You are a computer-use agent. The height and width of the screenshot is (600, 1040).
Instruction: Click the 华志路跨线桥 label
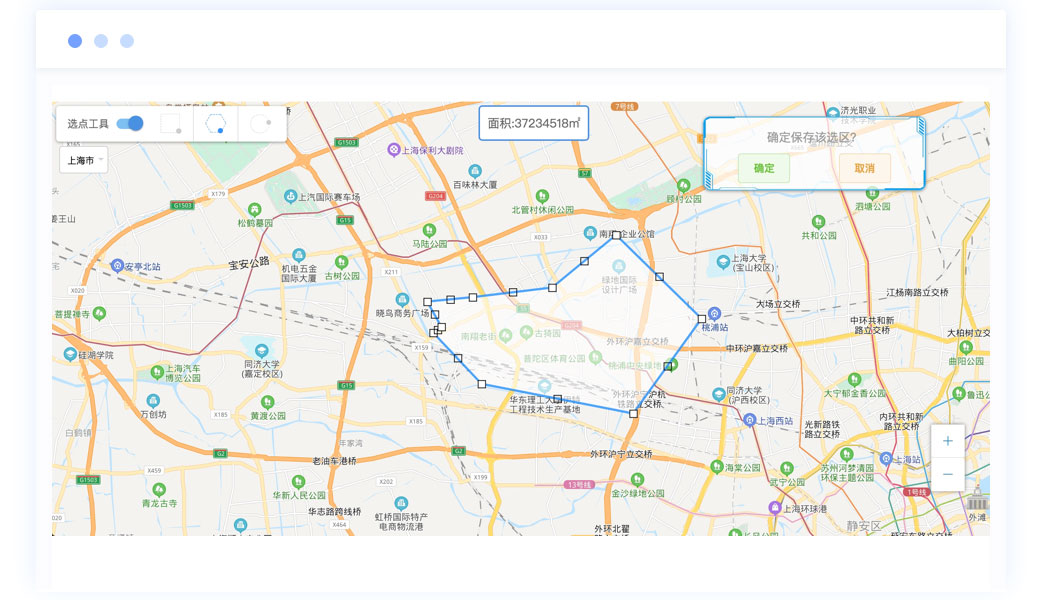335,512
